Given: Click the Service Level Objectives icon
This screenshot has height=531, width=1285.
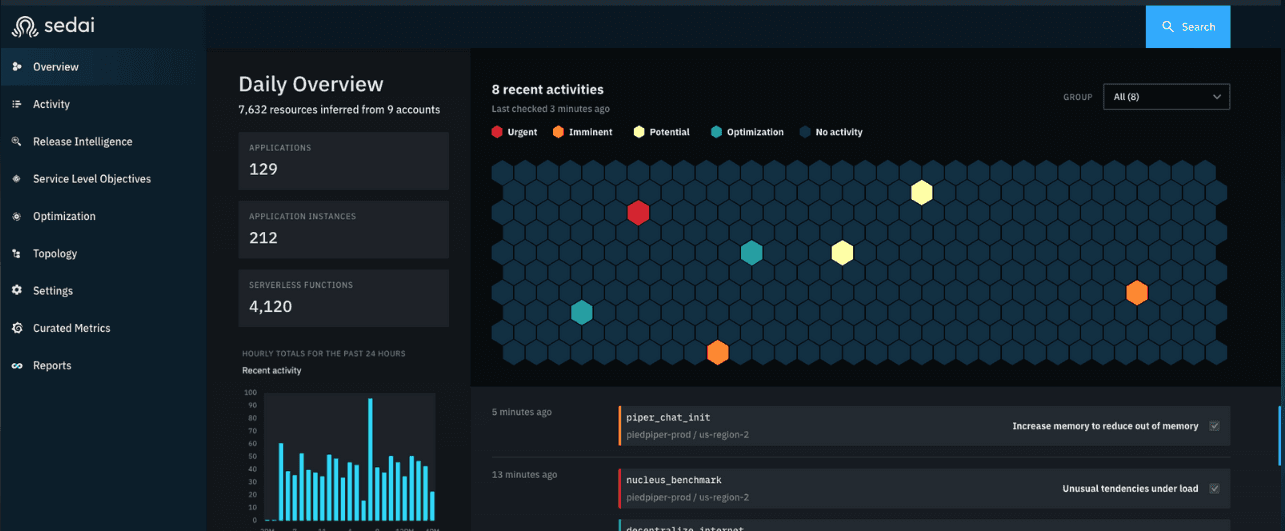Looking at the screenshot, I should 17,179.
